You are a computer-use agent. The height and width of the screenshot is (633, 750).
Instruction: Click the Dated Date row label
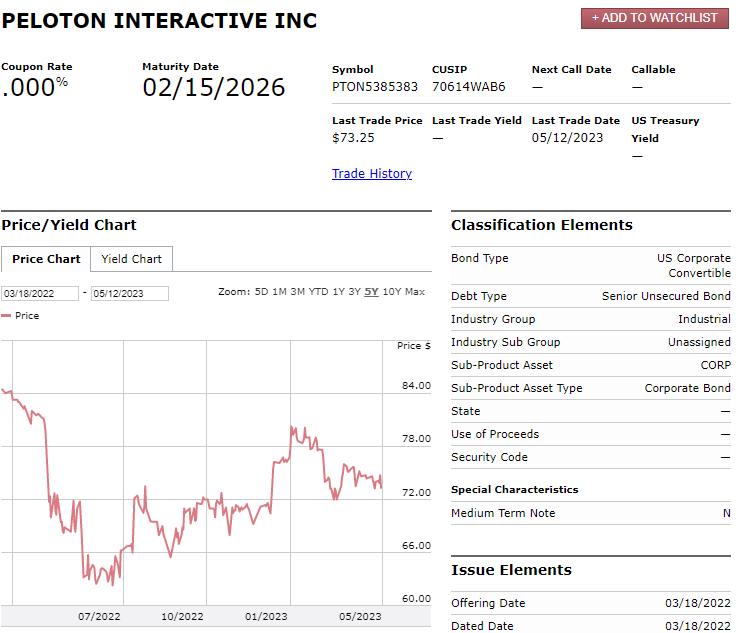pyautogui.click(x=482, y=626)
